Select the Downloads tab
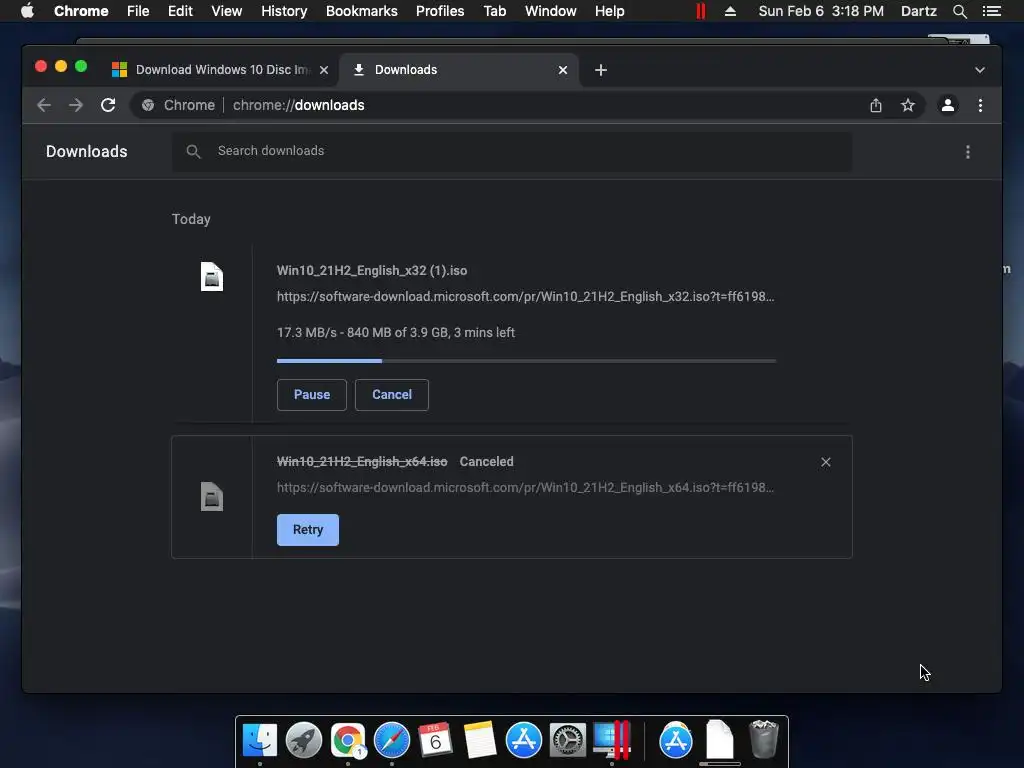This screenshot has width=1024, height=768. click(x=458, y=70)
